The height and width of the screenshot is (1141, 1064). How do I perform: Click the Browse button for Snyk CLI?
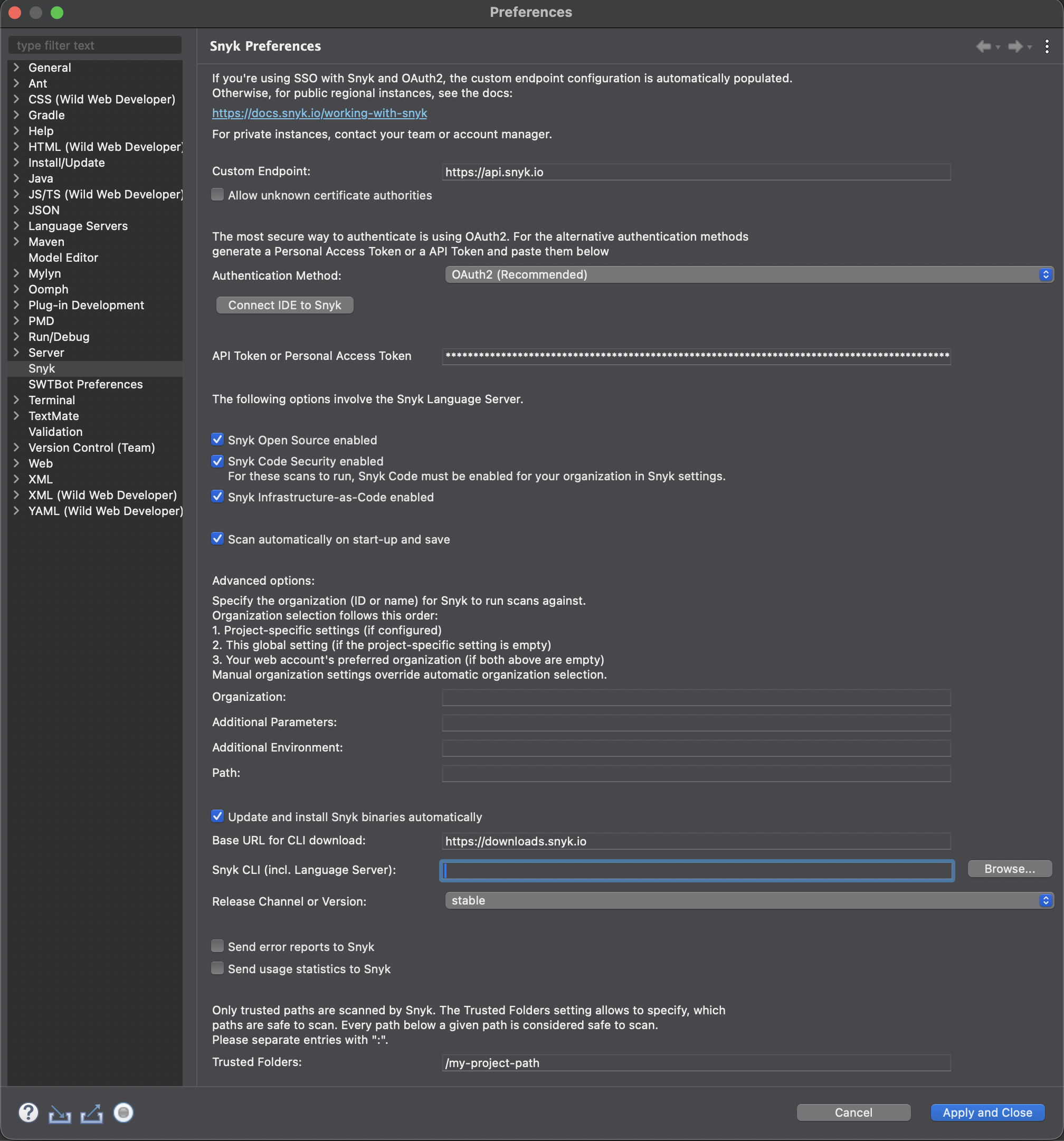coord(1009,868)
